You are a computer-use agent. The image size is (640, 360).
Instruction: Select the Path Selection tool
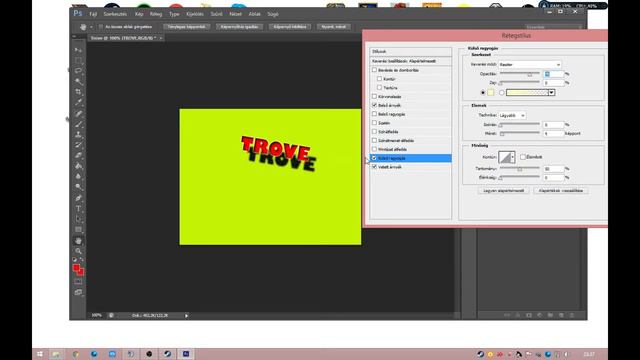[x=78, y=219]
